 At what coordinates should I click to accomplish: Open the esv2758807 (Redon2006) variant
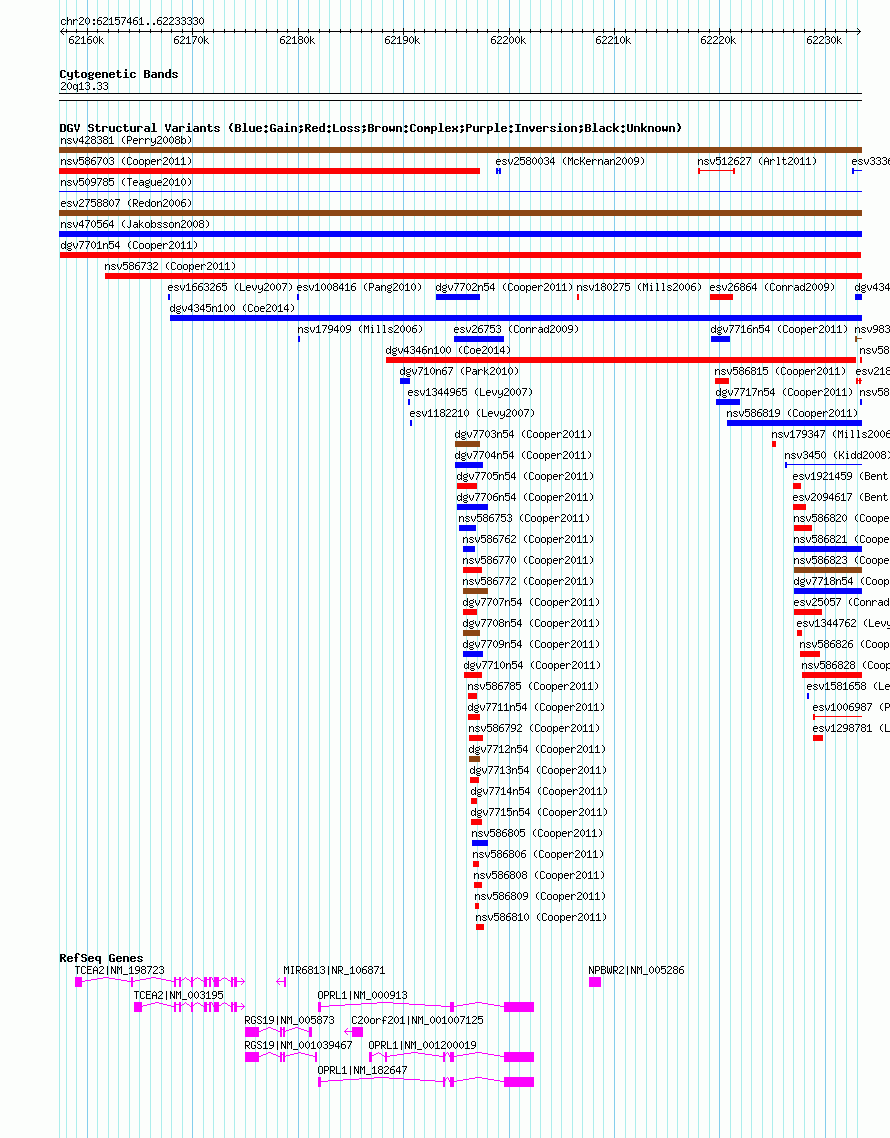(126, 203)
